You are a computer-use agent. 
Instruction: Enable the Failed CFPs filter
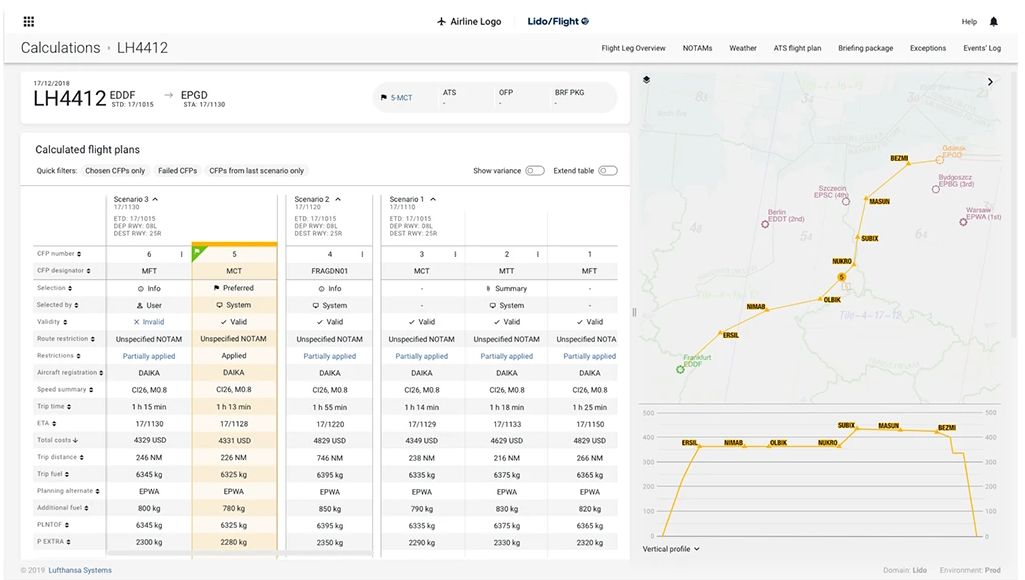[x=177, y=171]
